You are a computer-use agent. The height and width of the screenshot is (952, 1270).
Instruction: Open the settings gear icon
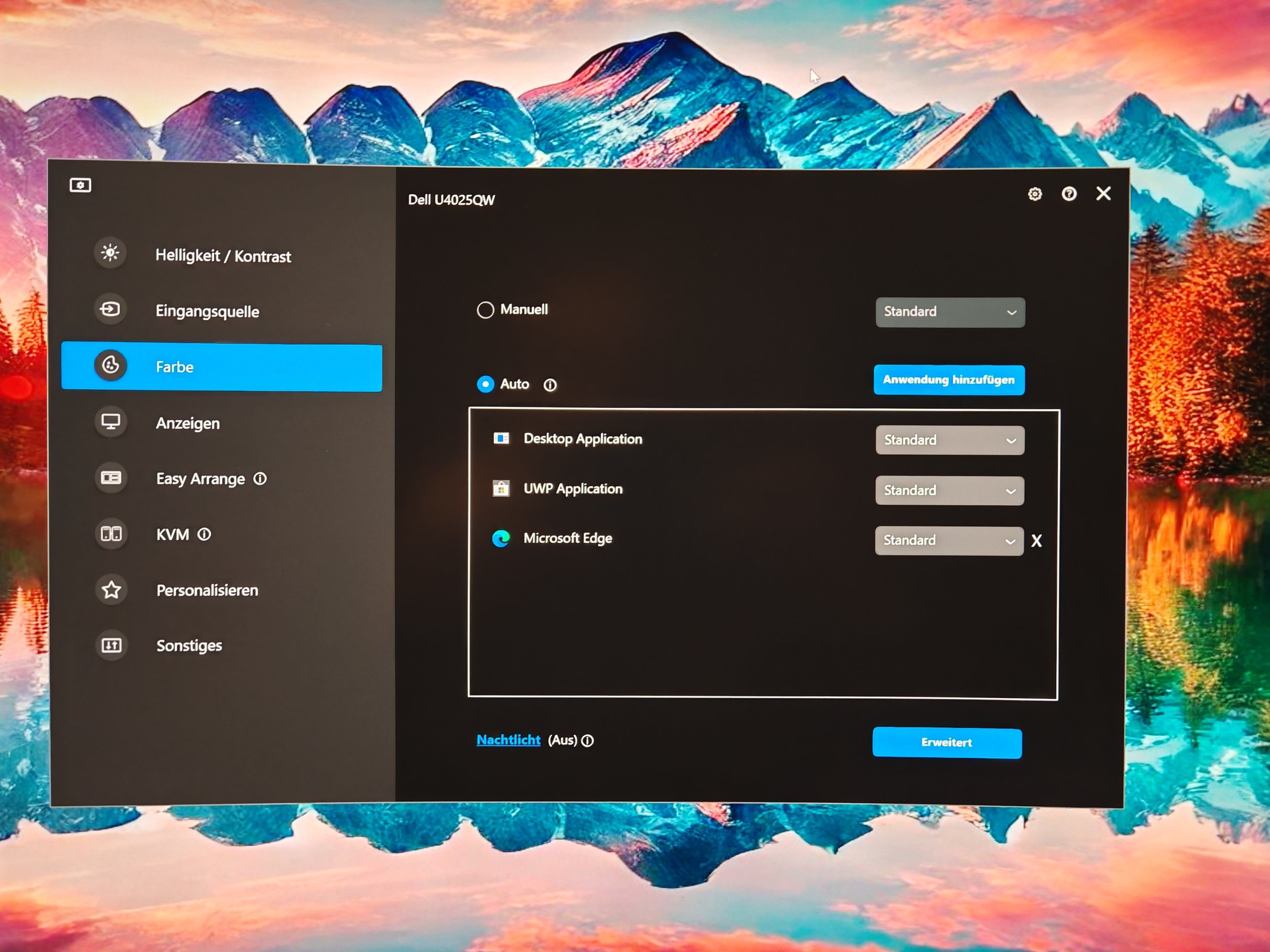pyautogui.click(x=1035, y=194)
